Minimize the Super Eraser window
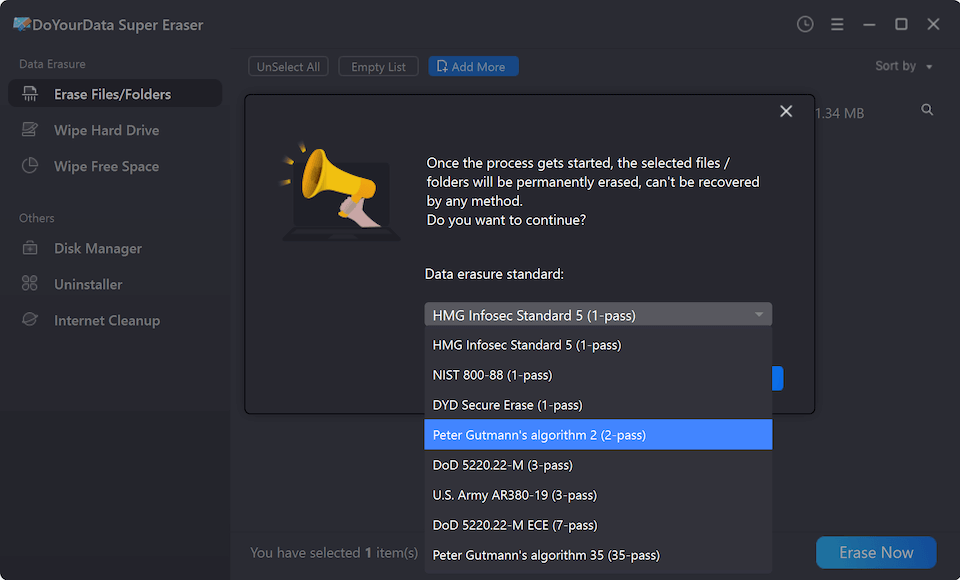 (869, 24)
